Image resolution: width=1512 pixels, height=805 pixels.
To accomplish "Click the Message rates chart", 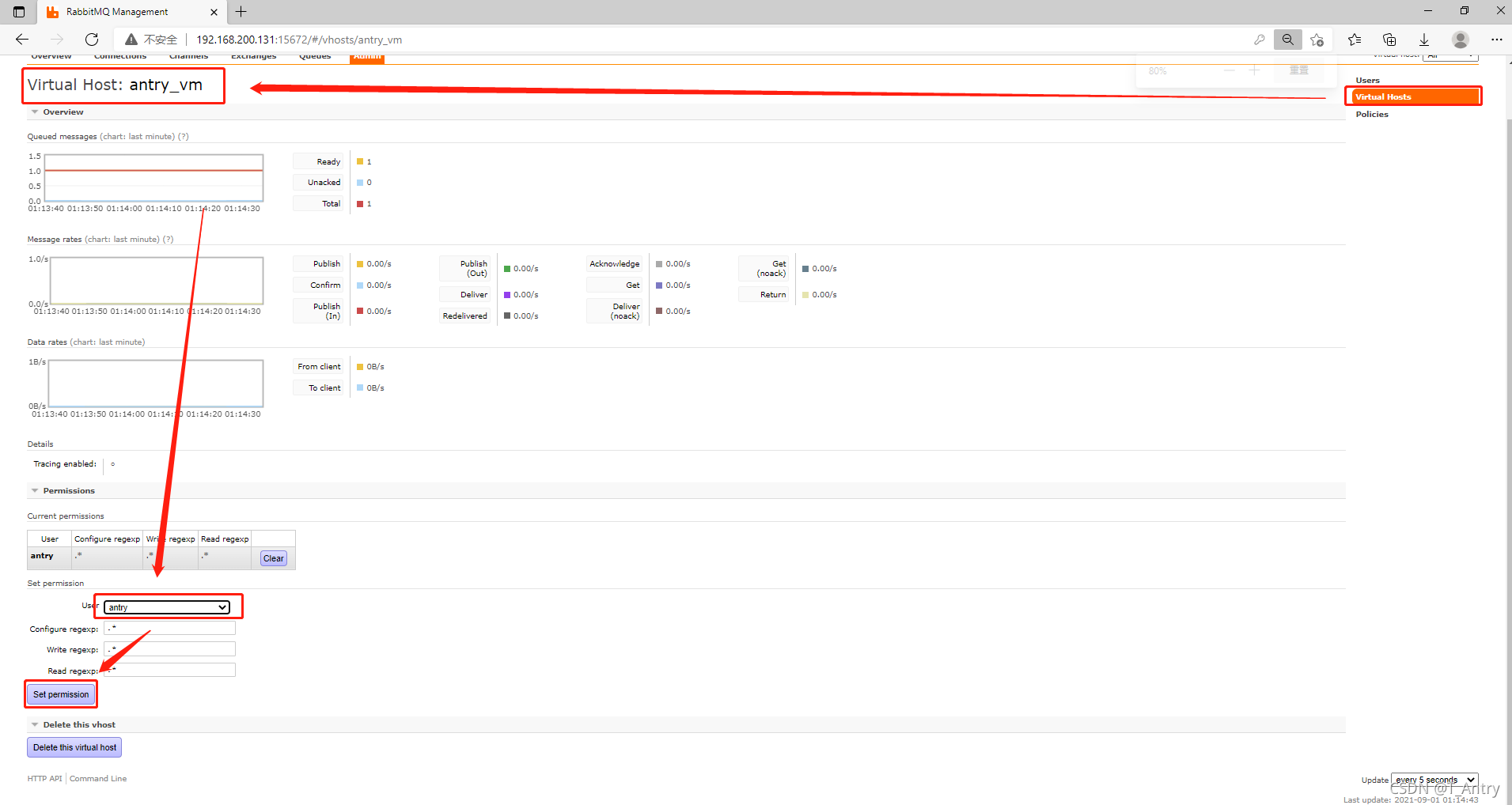I will point(157,281).
